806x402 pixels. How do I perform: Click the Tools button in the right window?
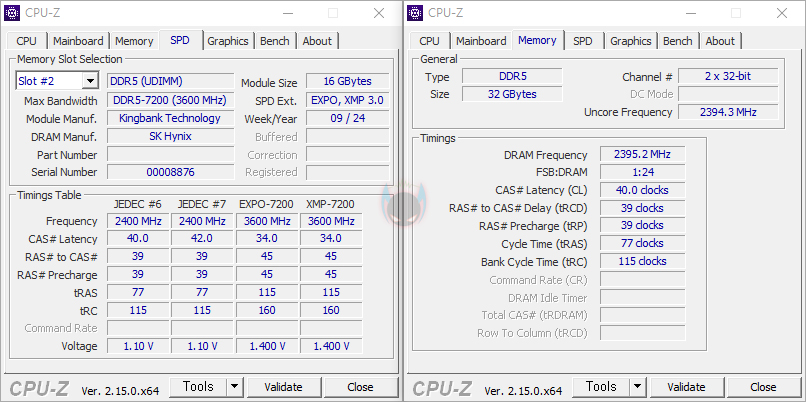click(x=601, y=387)
